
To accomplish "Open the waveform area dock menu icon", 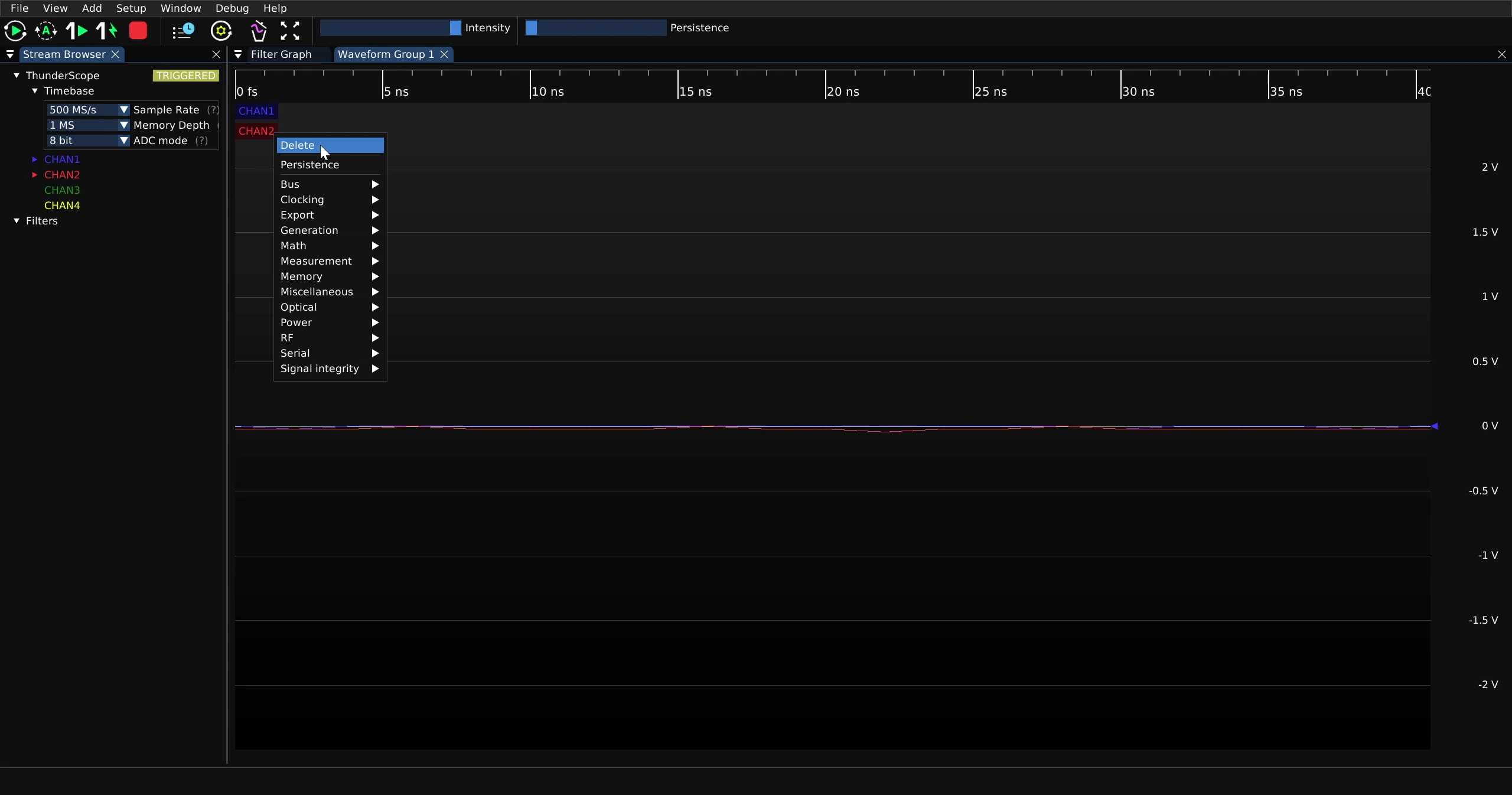I will [x=238, y=54].
